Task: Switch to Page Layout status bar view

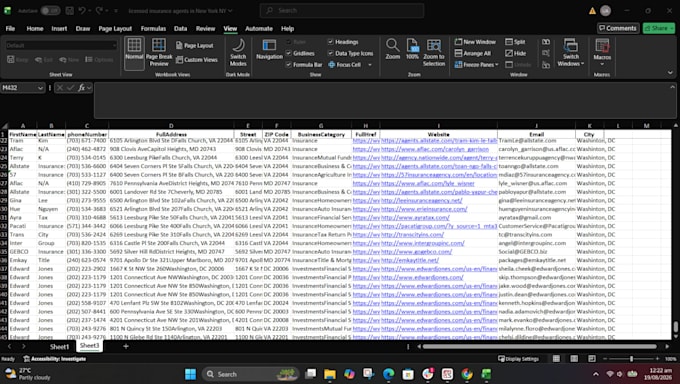Action: (574, 359)
